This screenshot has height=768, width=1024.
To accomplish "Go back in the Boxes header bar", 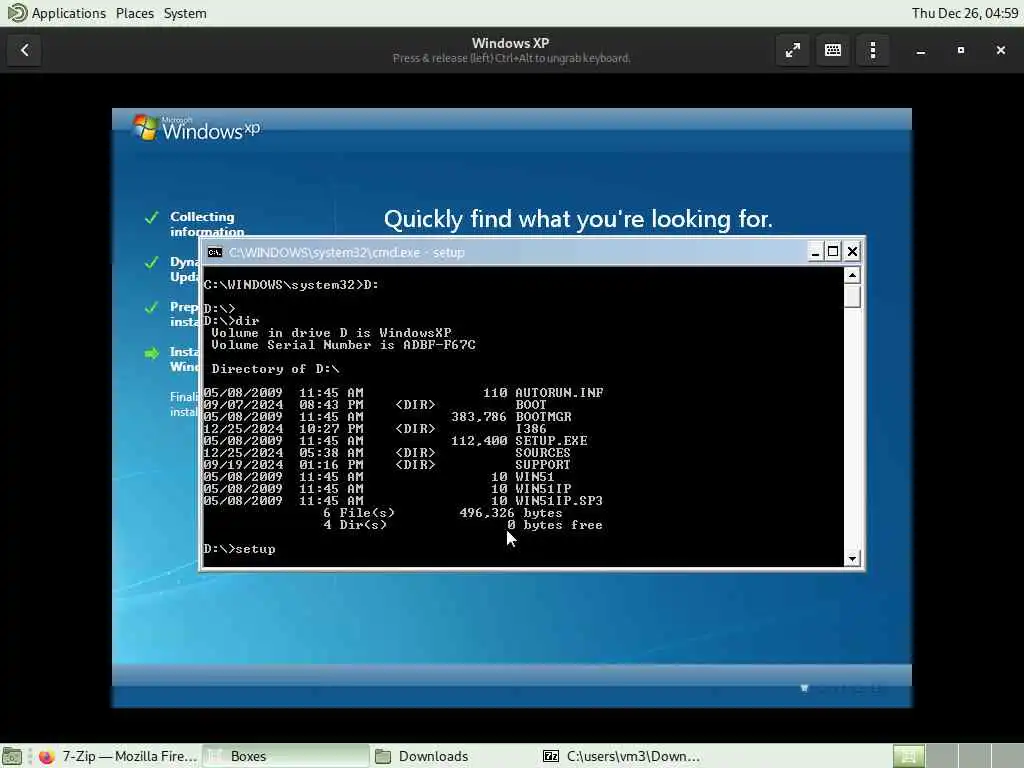I will click(25, 50).
